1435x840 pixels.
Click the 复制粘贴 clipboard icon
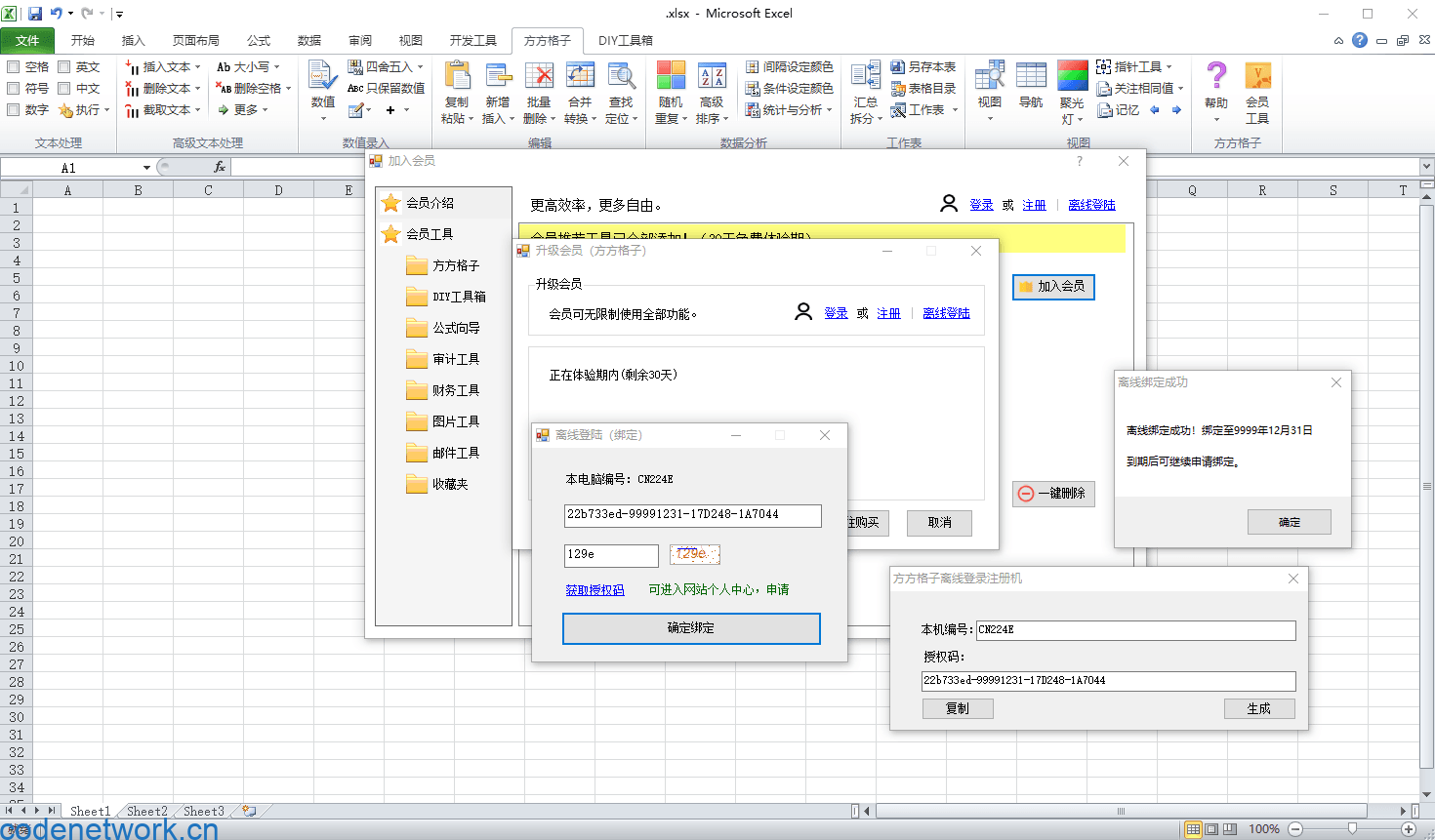(457, 75)
